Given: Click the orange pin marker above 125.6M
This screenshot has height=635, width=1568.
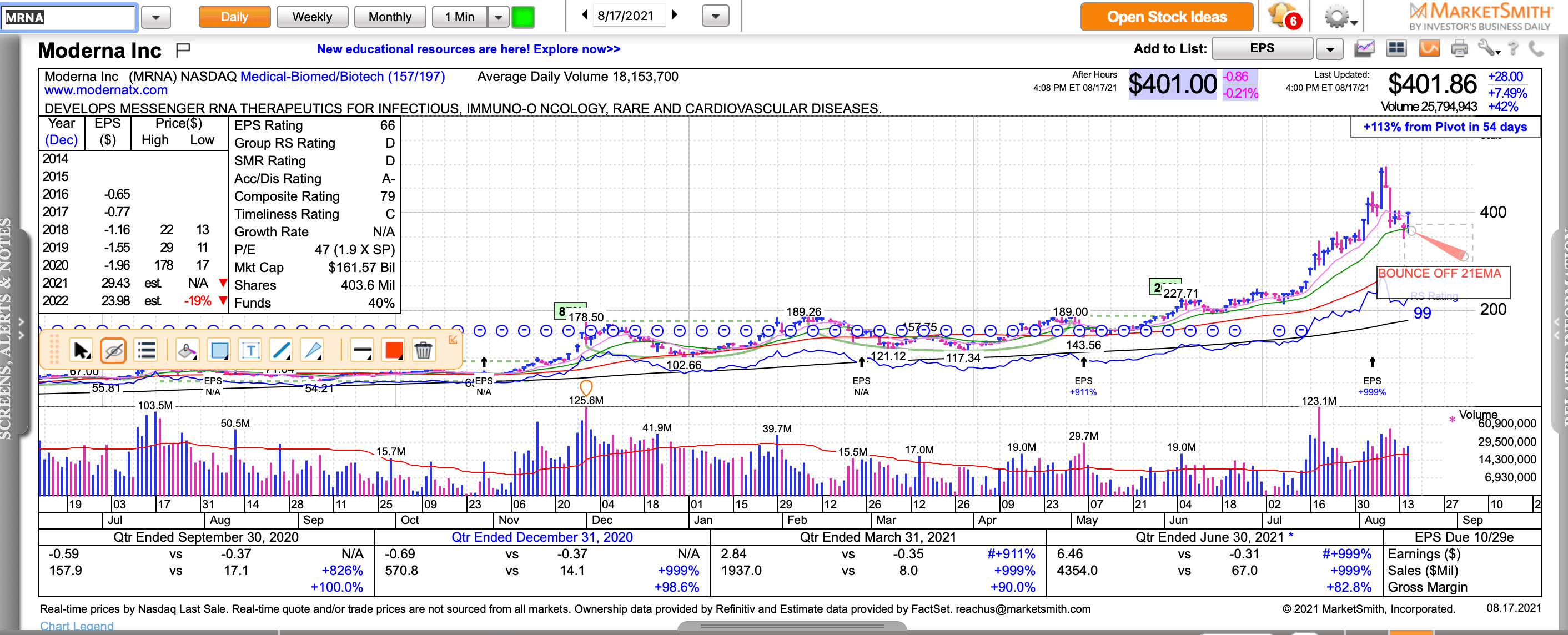Looking at the screenshot, I should (586, 387).
